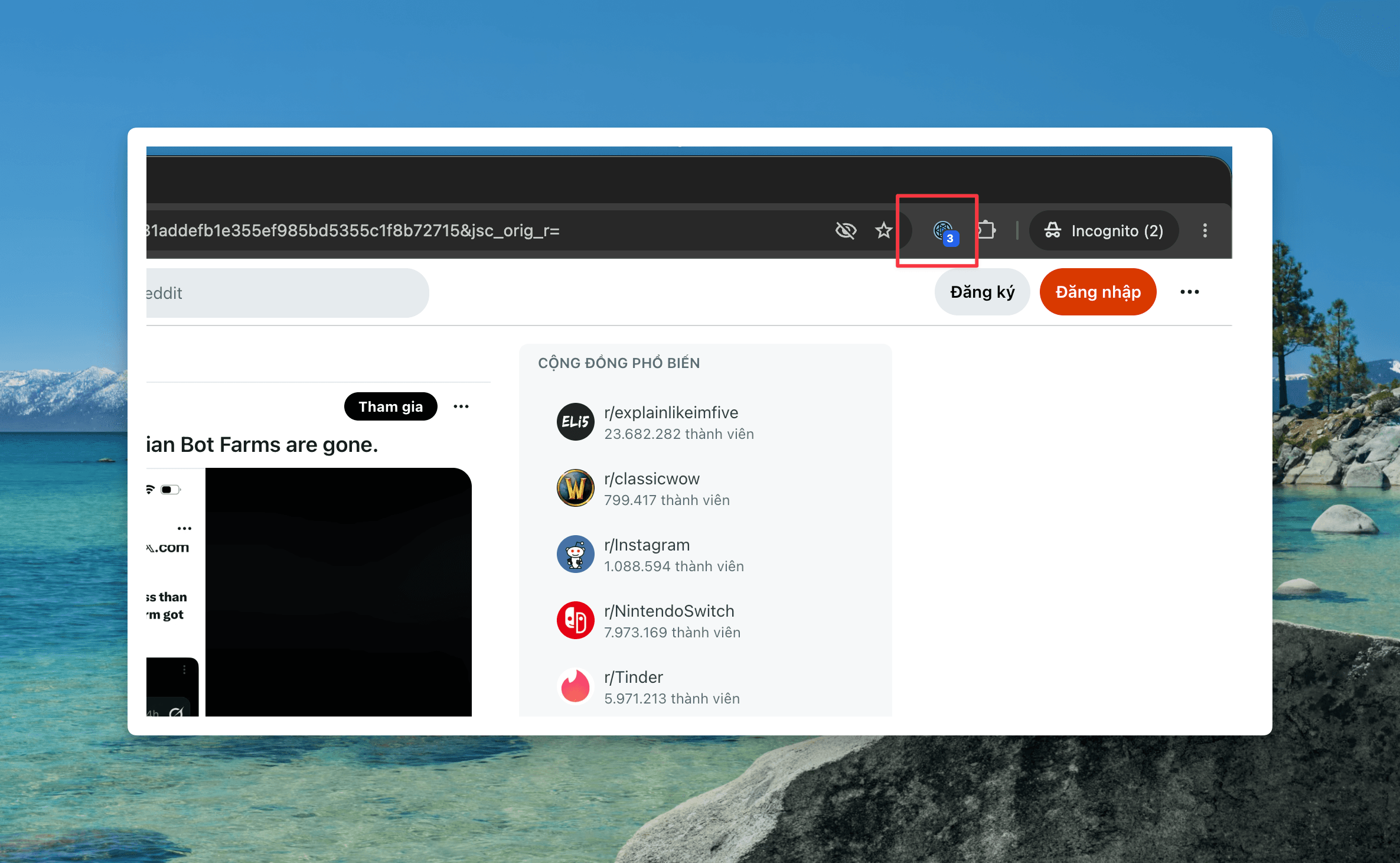Open the black post image thumbnail
This screenshot has height=863, width=1400.
coord(338,592)
